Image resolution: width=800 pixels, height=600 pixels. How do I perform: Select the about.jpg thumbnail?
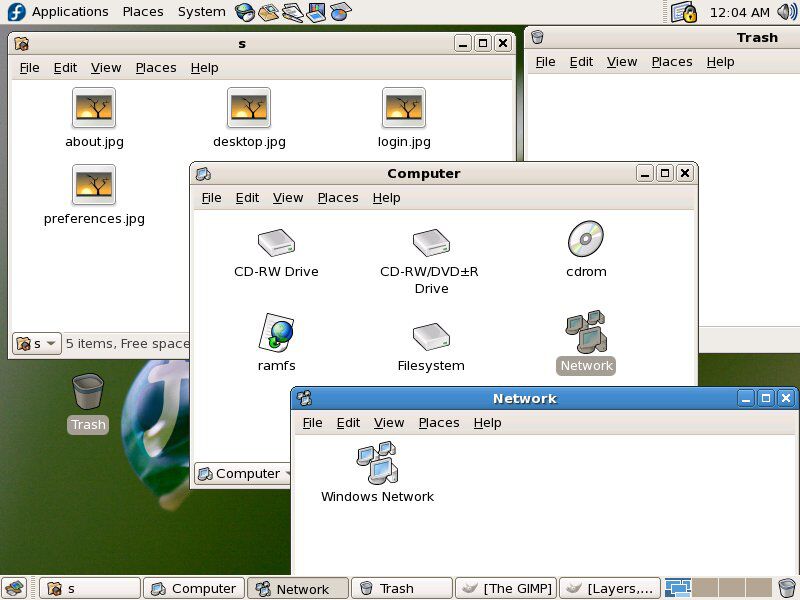click(94, 108)
